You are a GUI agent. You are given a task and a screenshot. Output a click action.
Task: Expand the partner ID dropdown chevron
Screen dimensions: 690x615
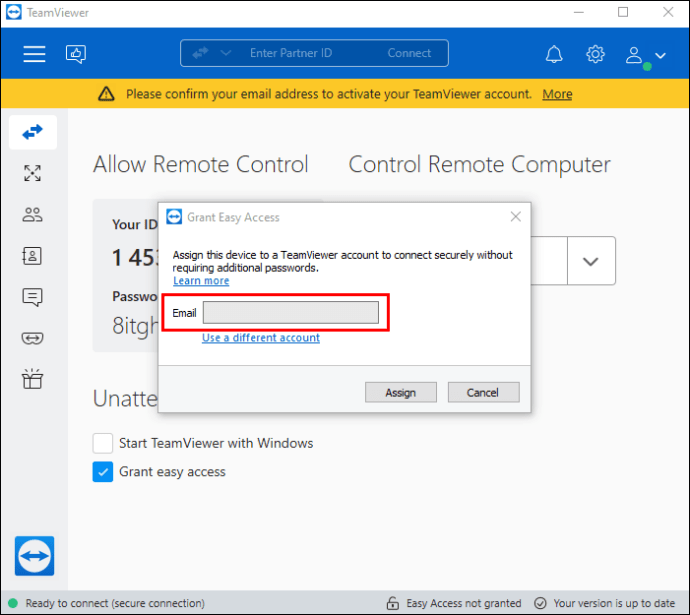pyautogui.click(x=591, y=261)
